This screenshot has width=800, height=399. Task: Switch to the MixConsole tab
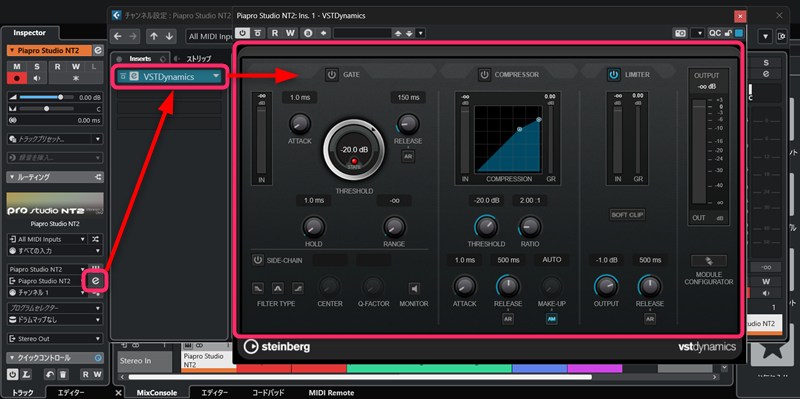click(157, 393)
